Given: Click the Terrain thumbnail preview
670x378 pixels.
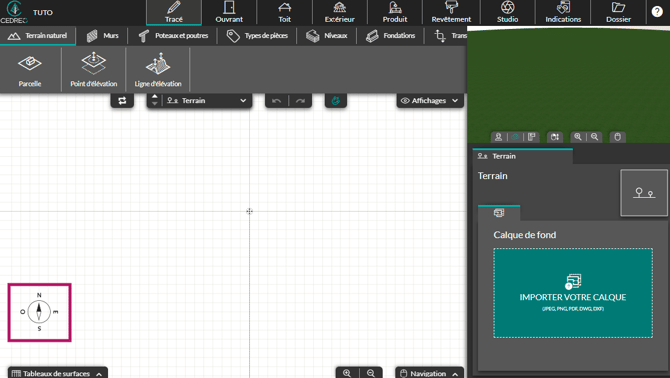Looking at the screenshot, I should click(644, 193).
